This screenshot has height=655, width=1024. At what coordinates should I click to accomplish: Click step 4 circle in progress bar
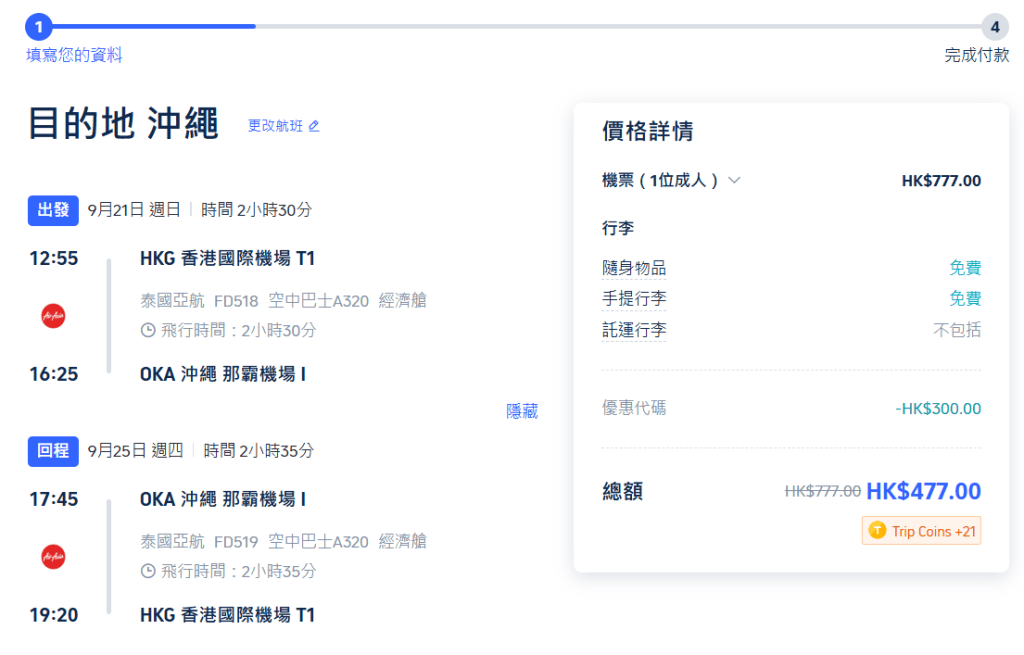coord(994,27)
